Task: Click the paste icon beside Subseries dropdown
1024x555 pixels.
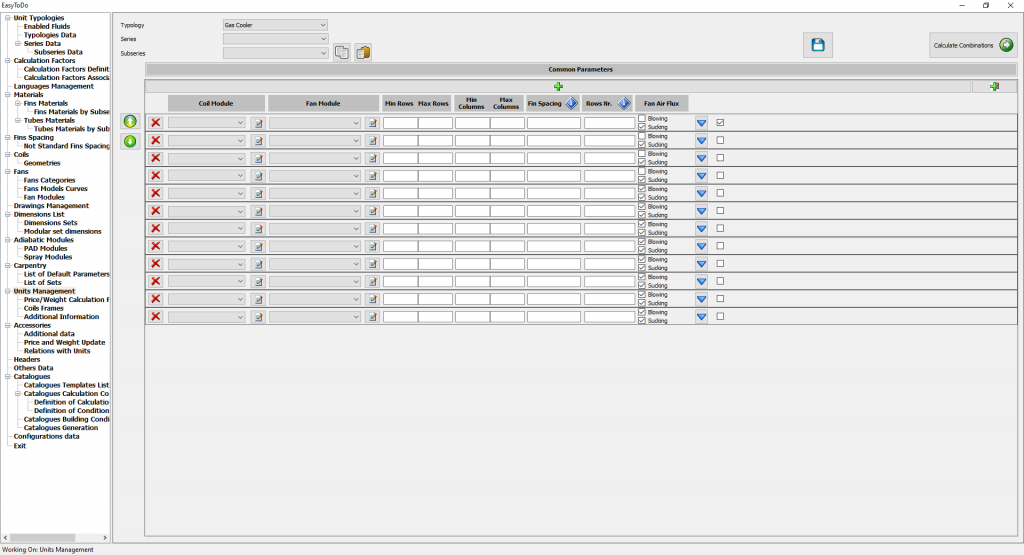Action: [362, 52]
